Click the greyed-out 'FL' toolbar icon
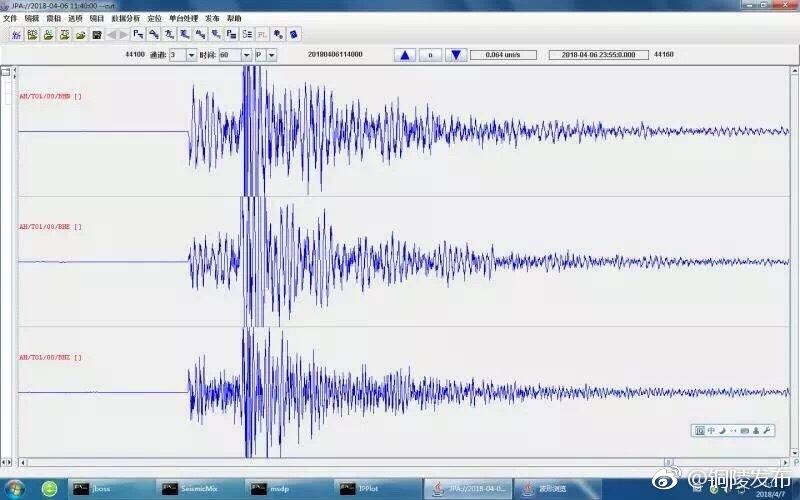Screen dimensions: 800x500 (262, 34)
